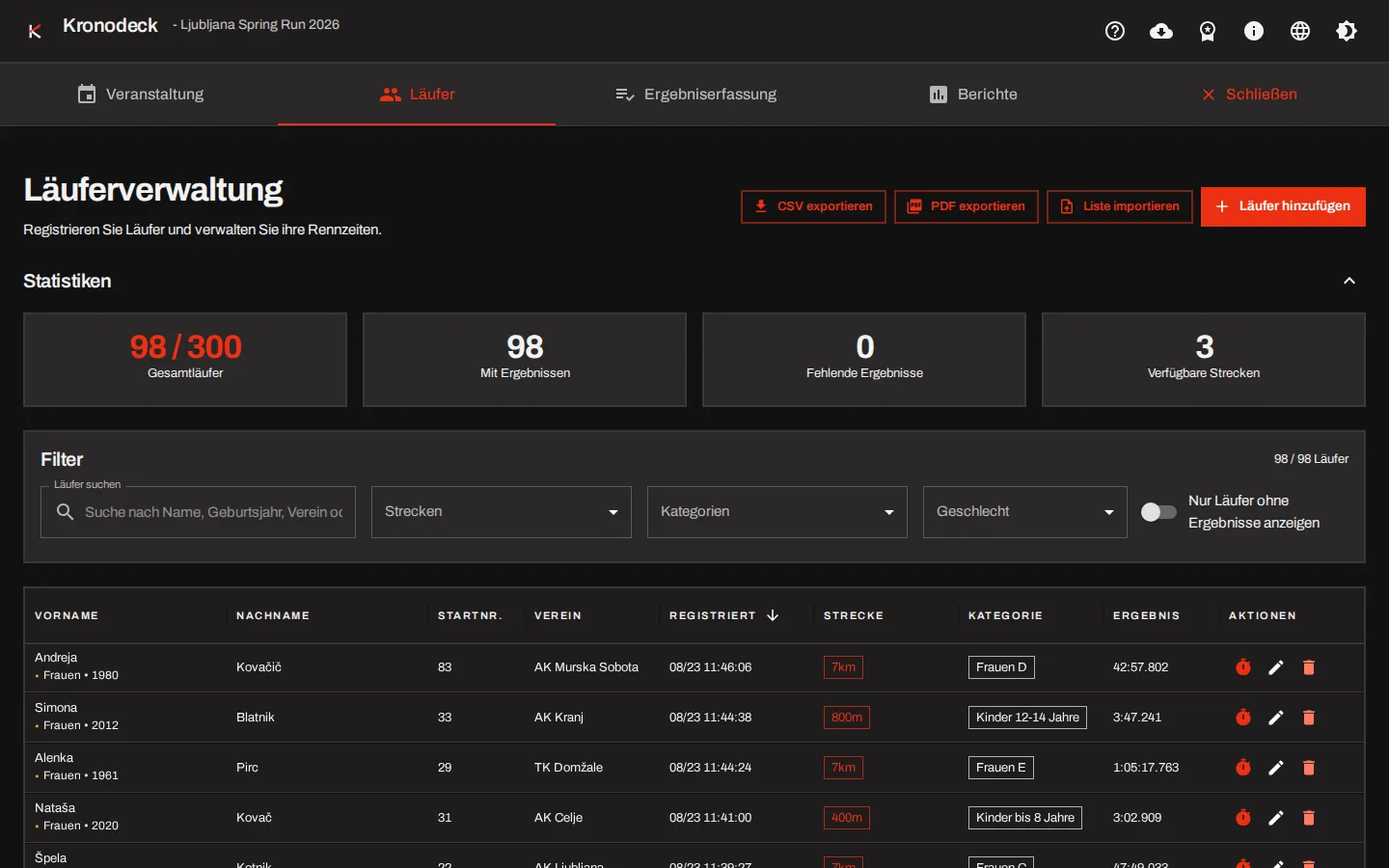Click the stopwatch icon for Andreja Kovačič
1389x868 pixels.
coord(1243,667)
